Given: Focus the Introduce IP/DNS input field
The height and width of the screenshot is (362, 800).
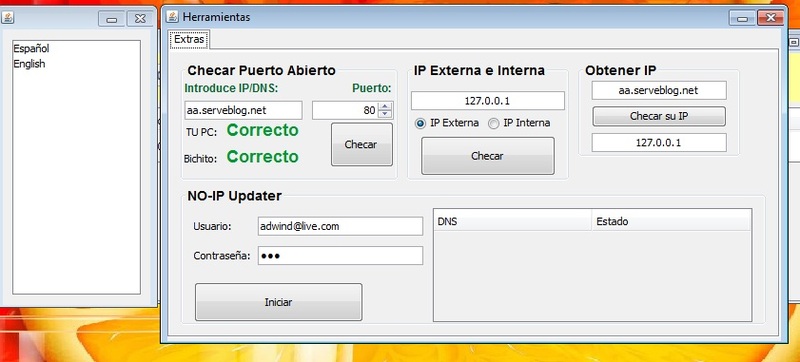Looking at the screenshot, I should 243,110.
